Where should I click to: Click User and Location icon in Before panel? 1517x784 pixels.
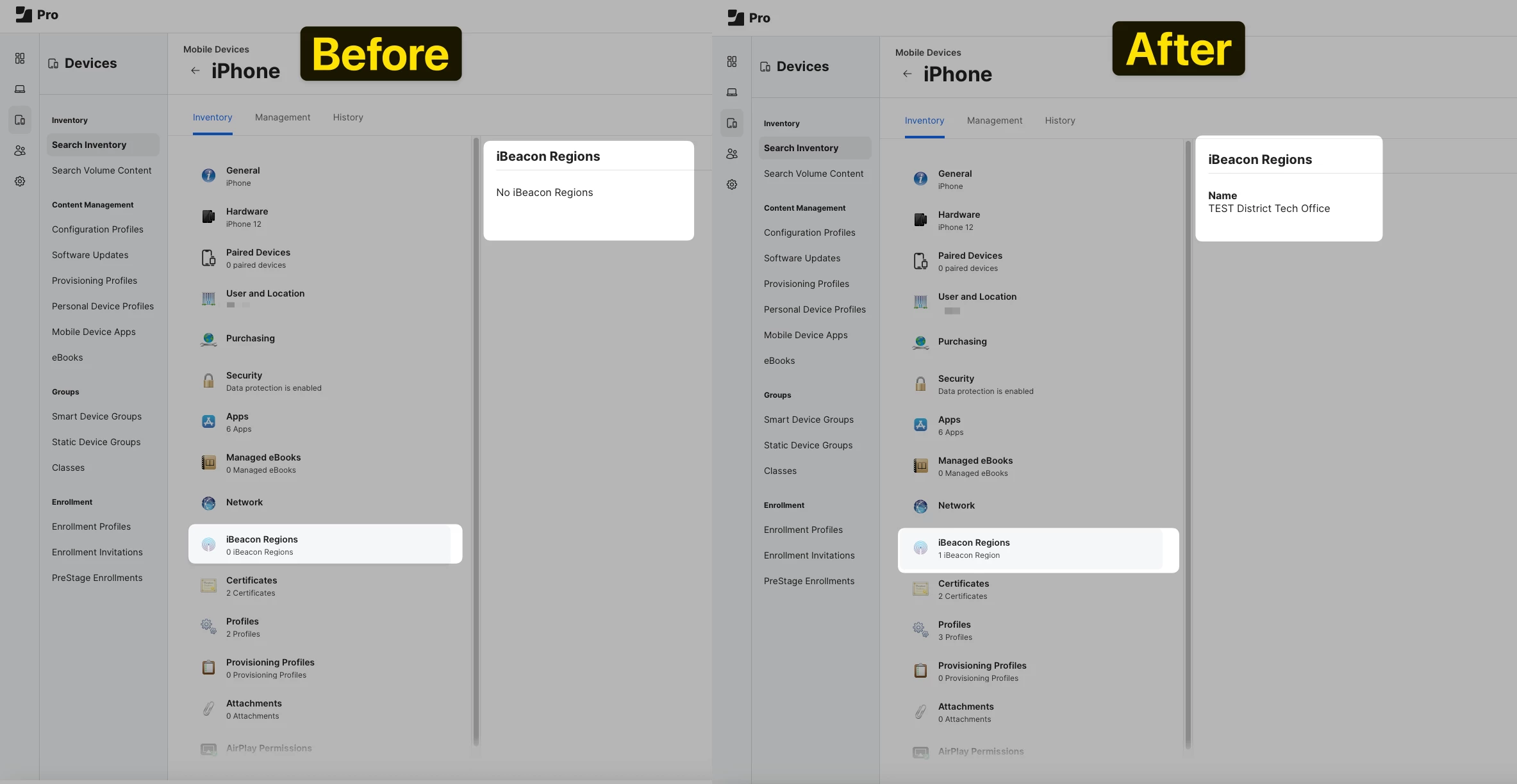pyautogui.click(x=208, y=298)
